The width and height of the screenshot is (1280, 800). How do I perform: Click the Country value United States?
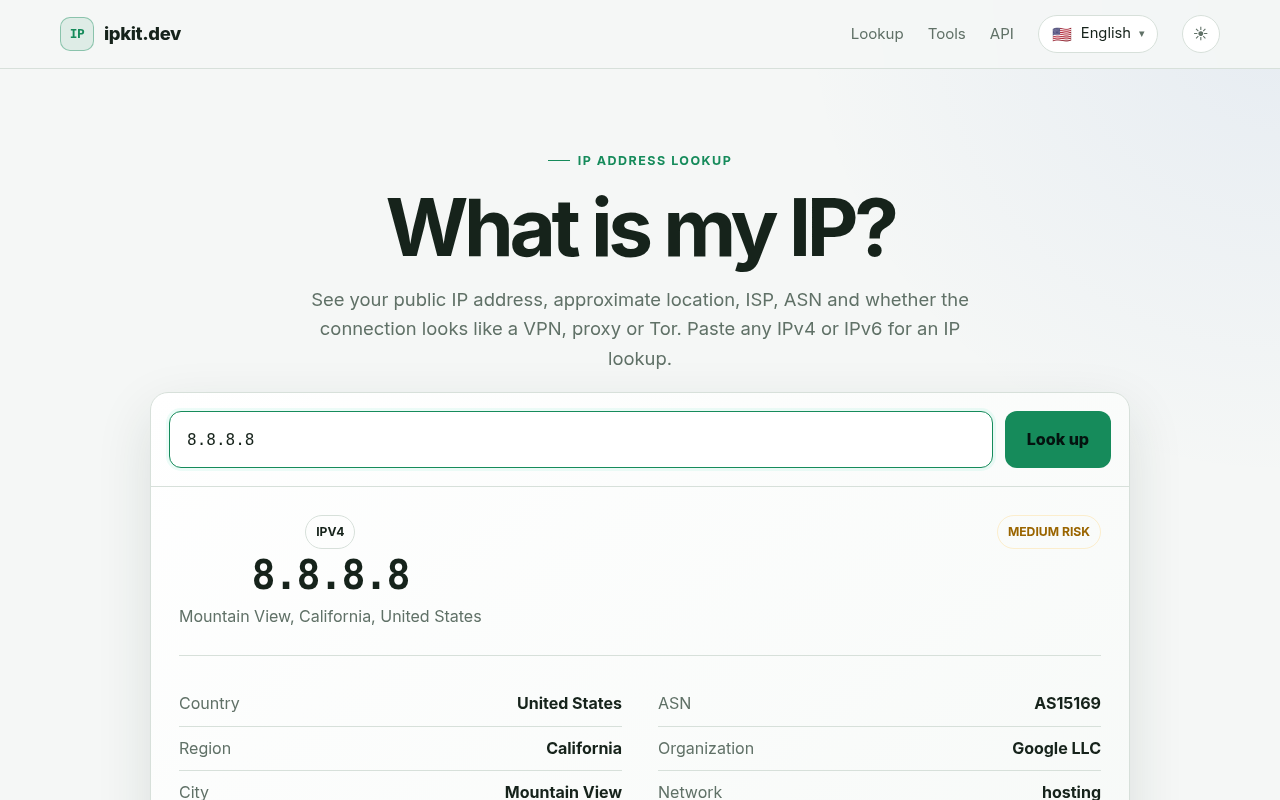[569, 703]
